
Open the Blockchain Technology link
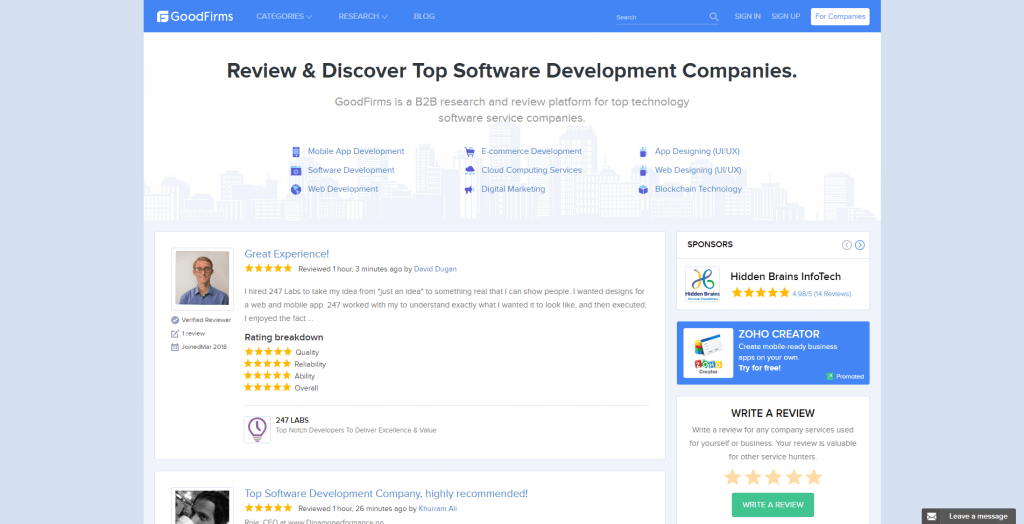pyautogui.click(x=698, y=189)
